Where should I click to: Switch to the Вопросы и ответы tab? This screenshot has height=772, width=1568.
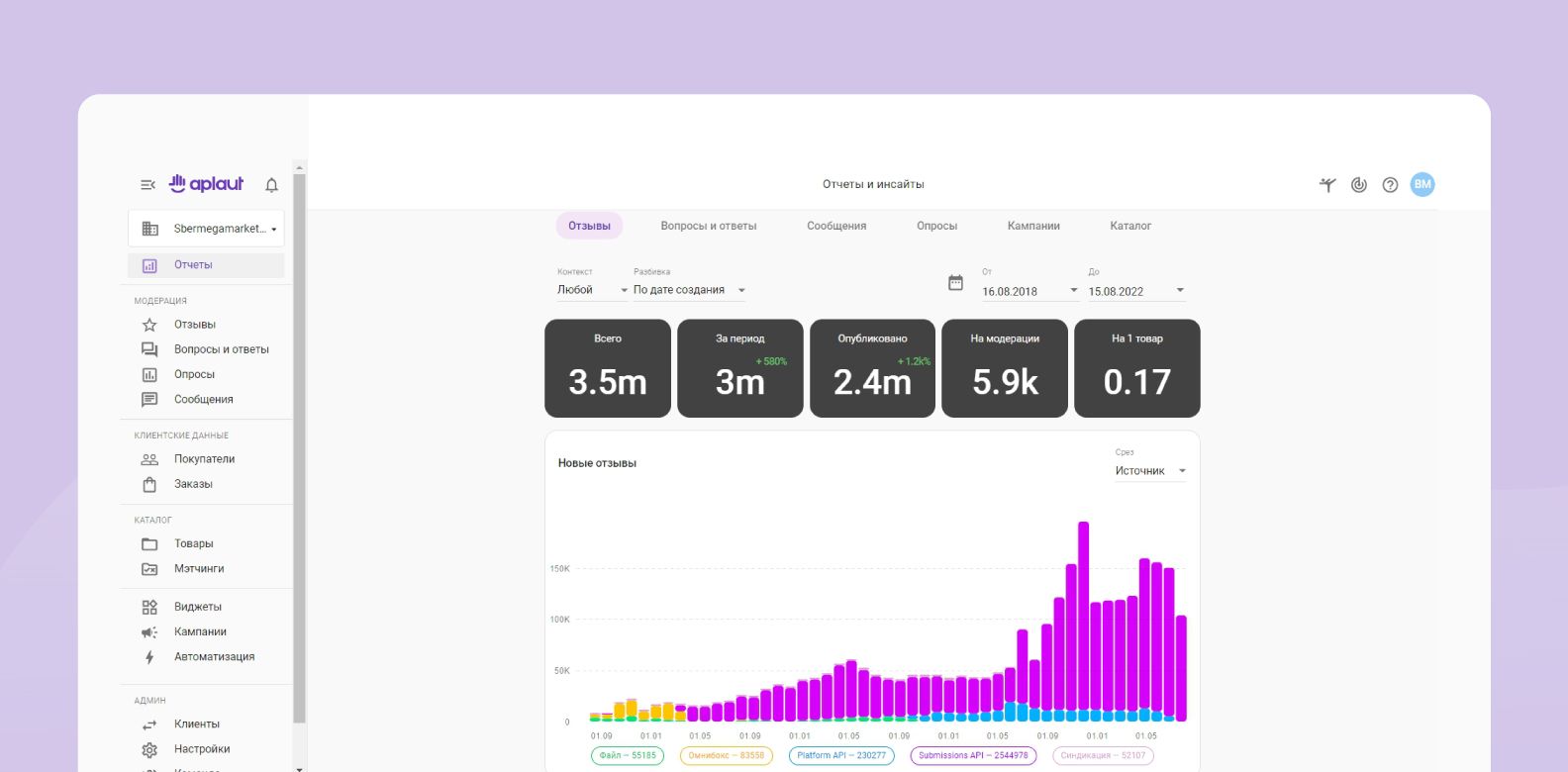coord(708,226)
